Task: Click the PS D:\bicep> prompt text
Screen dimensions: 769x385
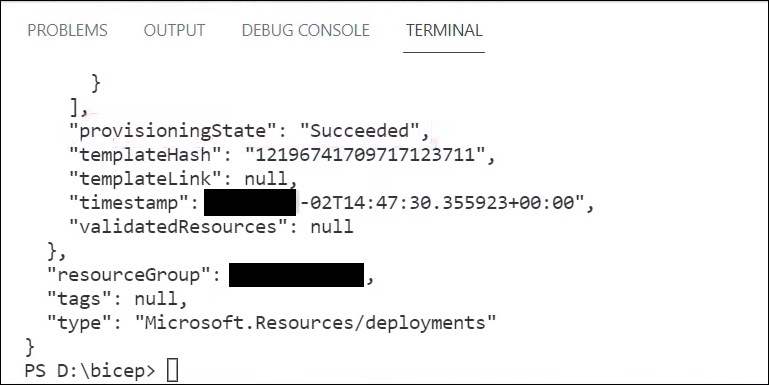Action: pos(90,371)
